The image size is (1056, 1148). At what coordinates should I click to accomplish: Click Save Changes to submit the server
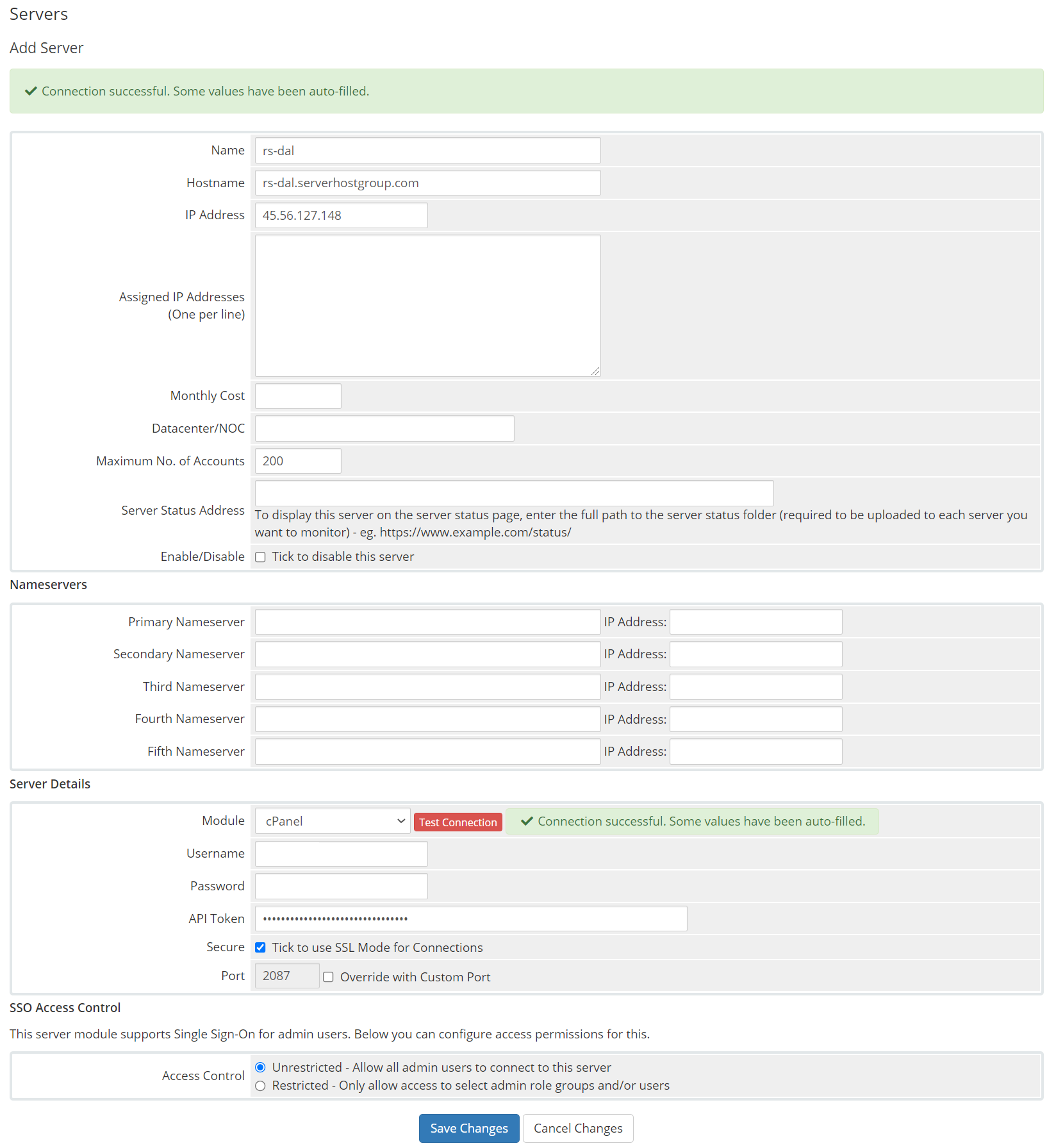(468, 1127)
